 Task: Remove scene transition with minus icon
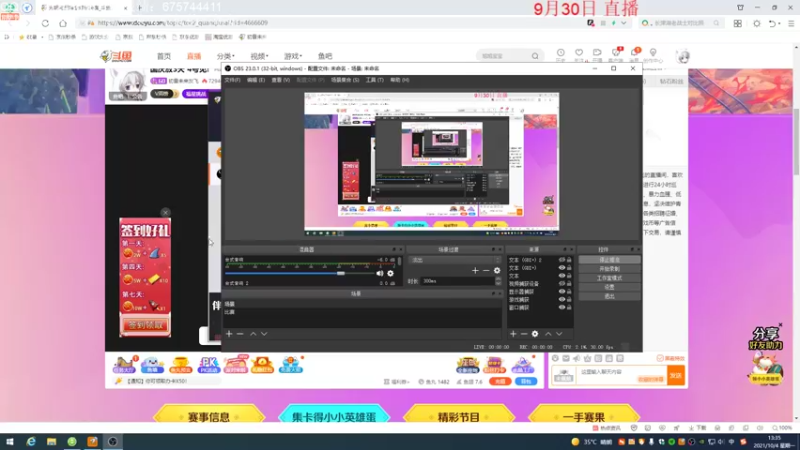[x=486, y=270]
